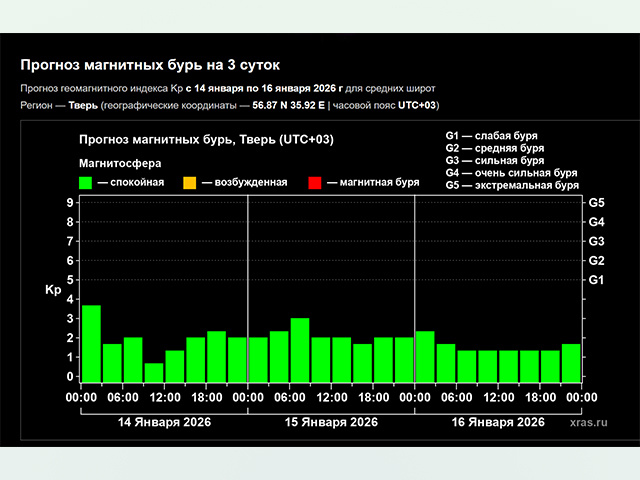
Task: Click the date label '15 Января 2026'
Action: tap(331, 422)
